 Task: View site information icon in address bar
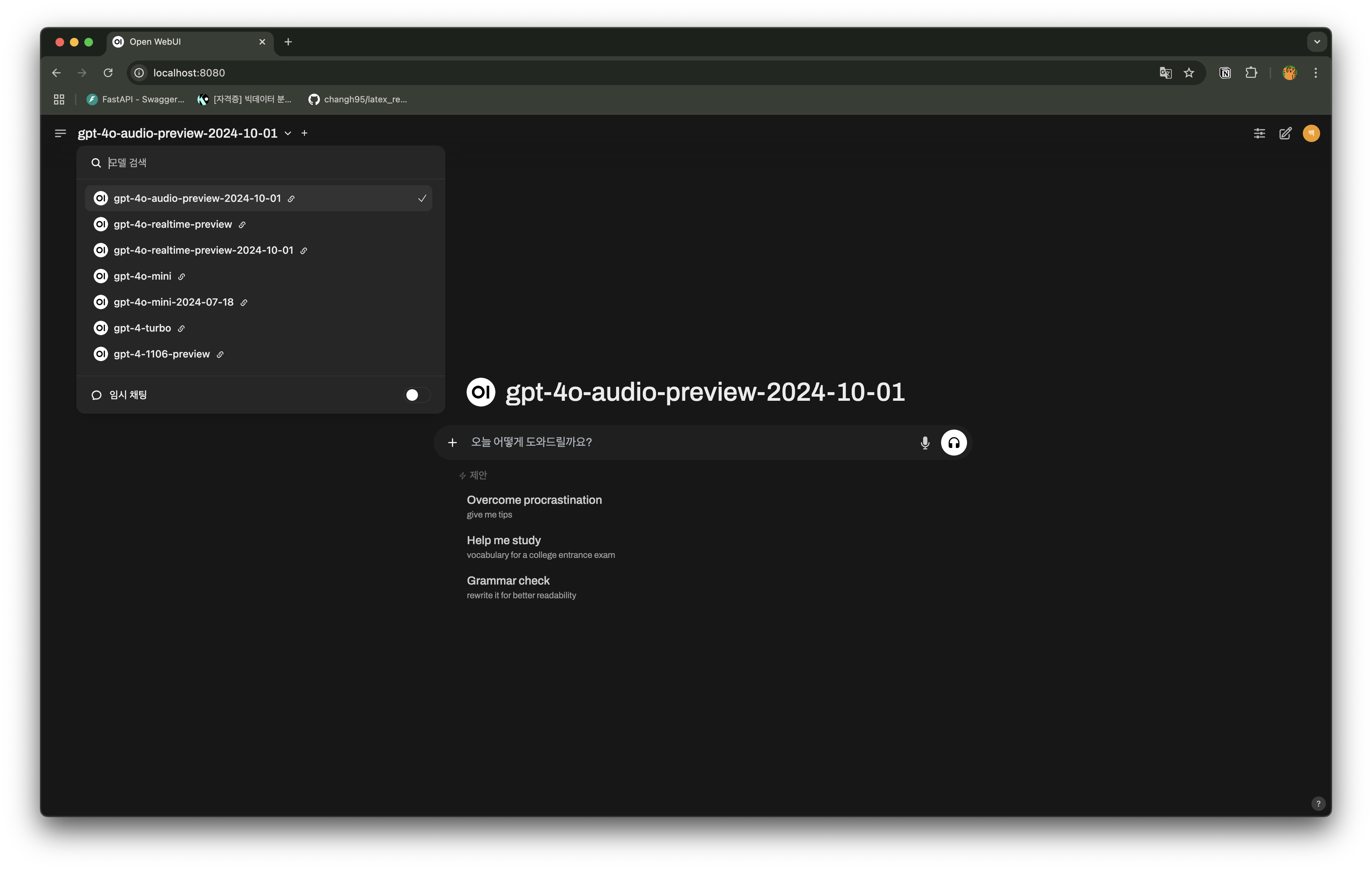tap(139, 73)
